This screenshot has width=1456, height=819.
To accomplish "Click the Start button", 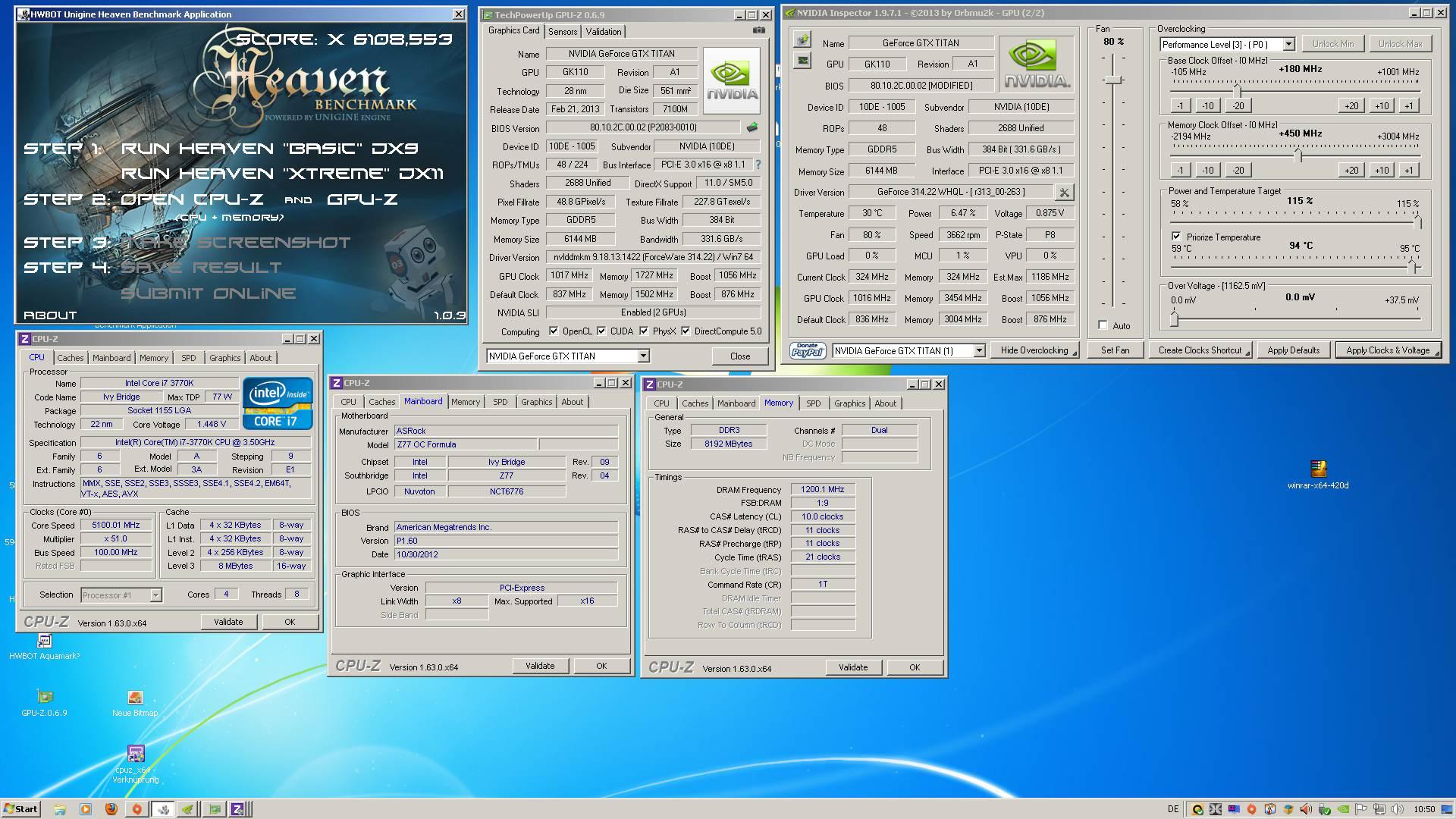I will pyautogui.click(x=20, y=809).
